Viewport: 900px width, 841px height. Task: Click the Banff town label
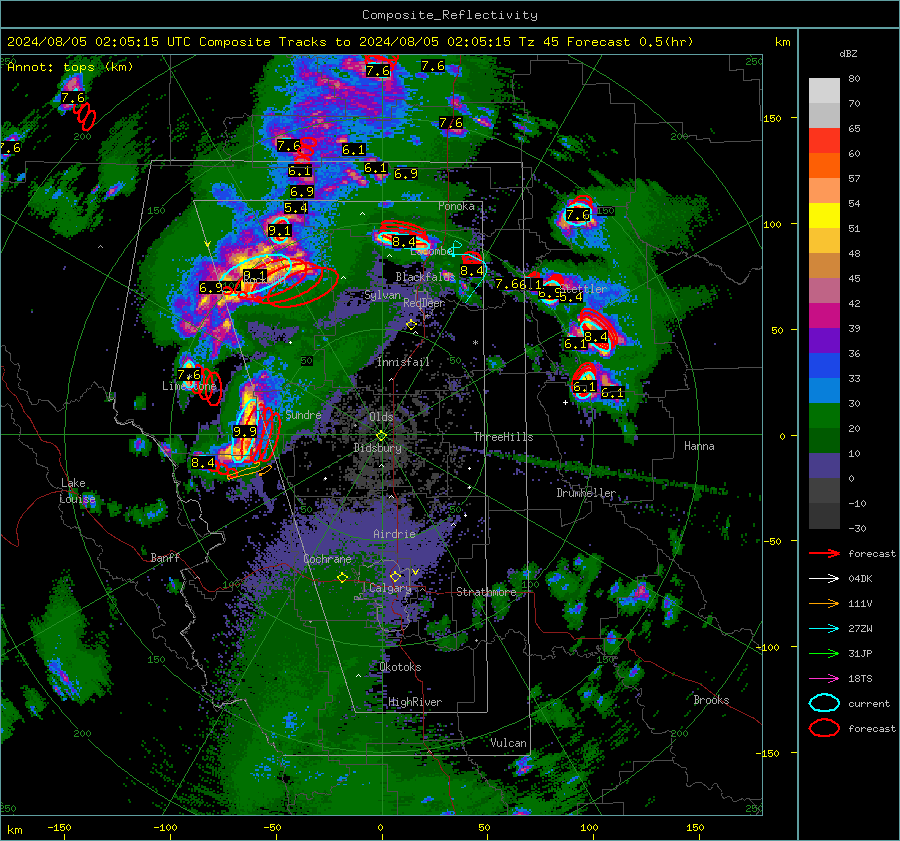click(x=165, y=557)
